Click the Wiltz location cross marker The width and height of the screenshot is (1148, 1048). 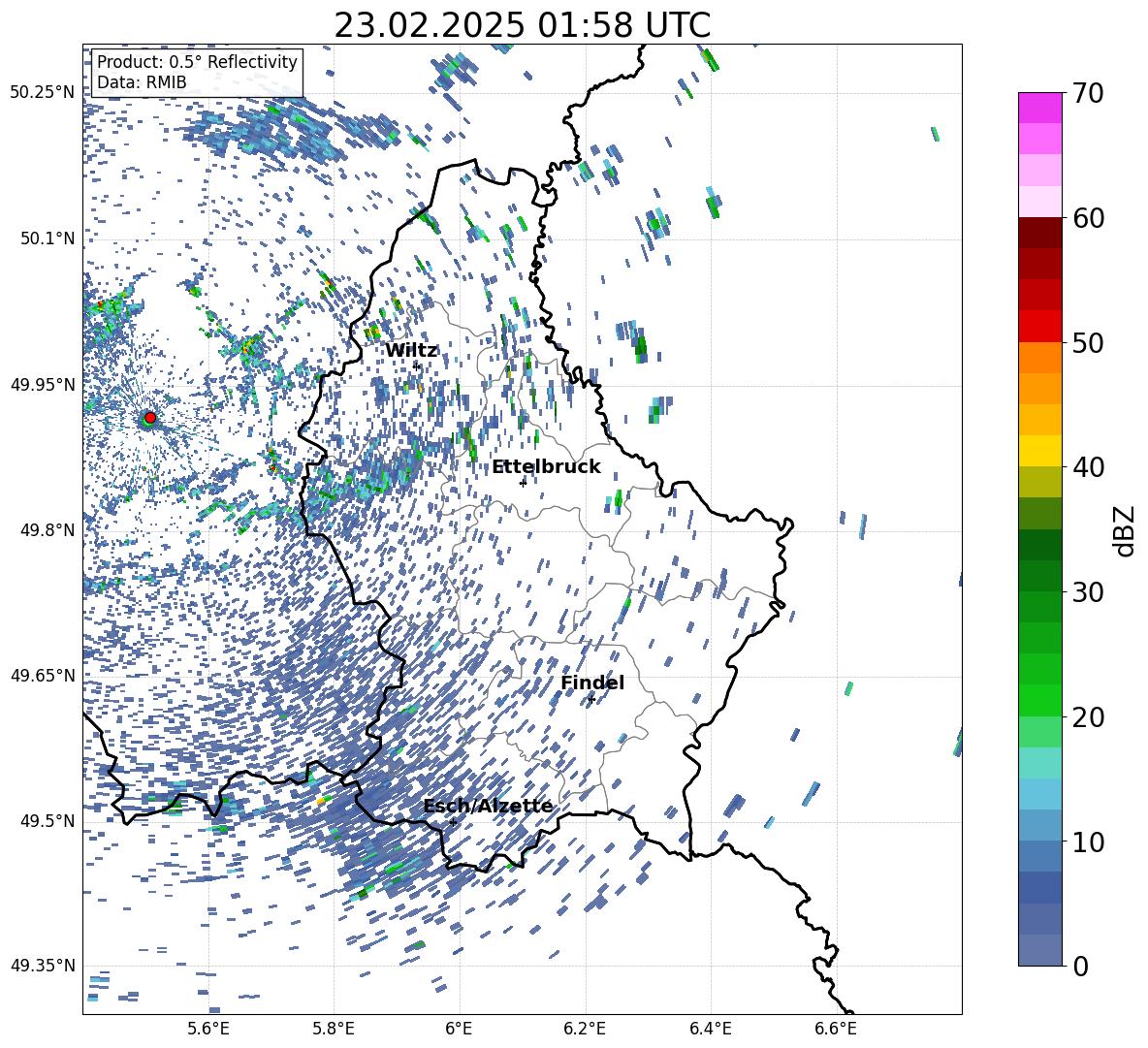click(x=417, y=365)
